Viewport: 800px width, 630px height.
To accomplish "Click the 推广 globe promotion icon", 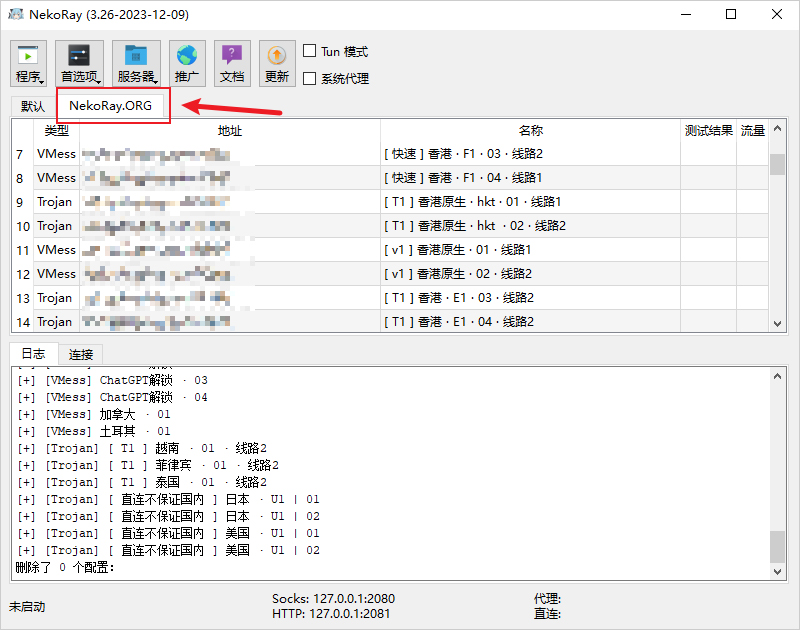I will [x=189, y=62].
